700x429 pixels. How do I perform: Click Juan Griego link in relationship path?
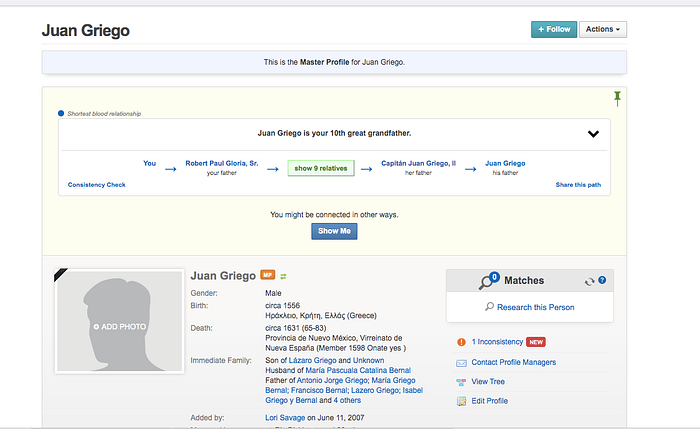(x=505, y=163)
